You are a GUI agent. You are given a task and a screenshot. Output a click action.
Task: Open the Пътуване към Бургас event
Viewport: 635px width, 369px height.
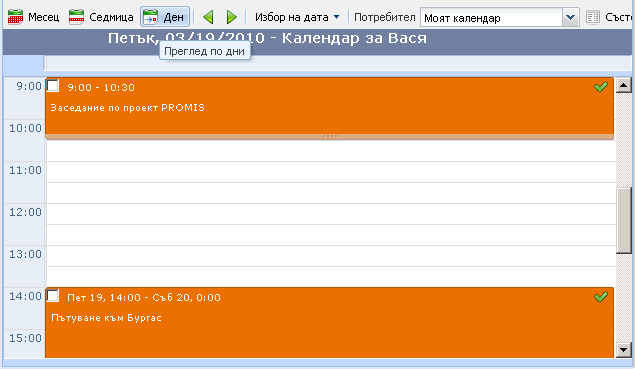[106, 318]
